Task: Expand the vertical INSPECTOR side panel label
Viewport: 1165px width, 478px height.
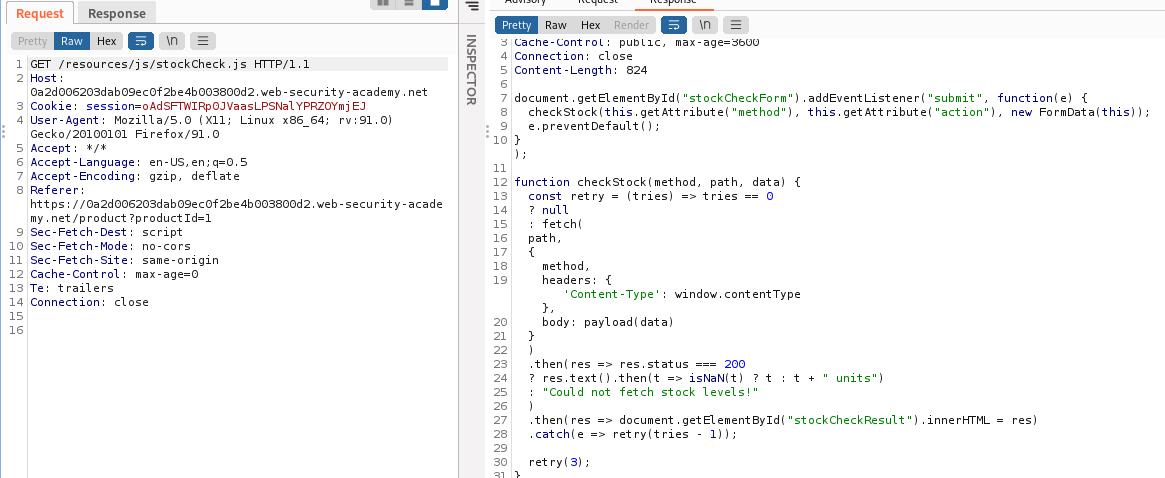Action: pyautogui.click(x=472, y=70)
